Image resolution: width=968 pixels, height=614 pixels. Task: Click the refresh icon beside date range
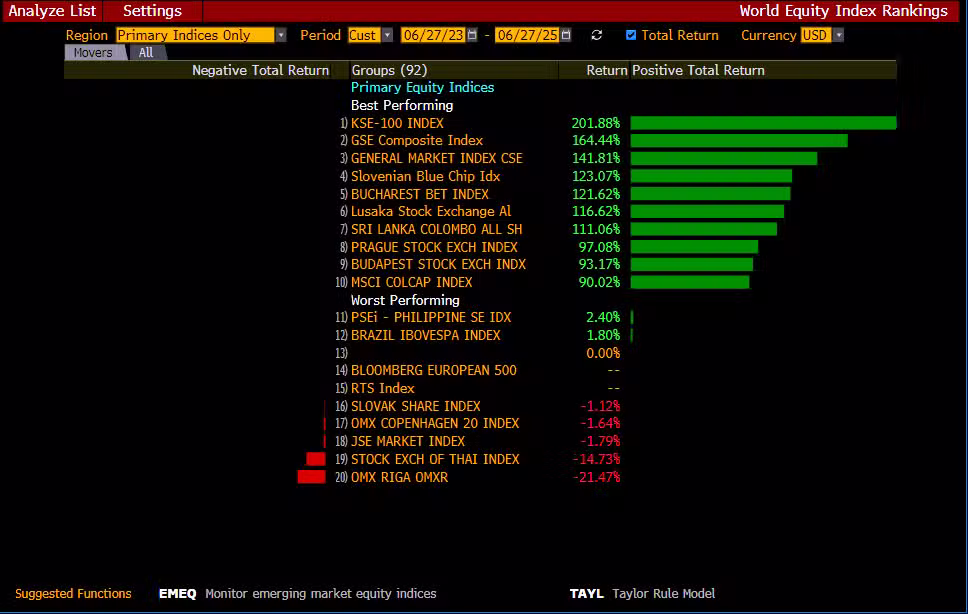tap(597, 35)
